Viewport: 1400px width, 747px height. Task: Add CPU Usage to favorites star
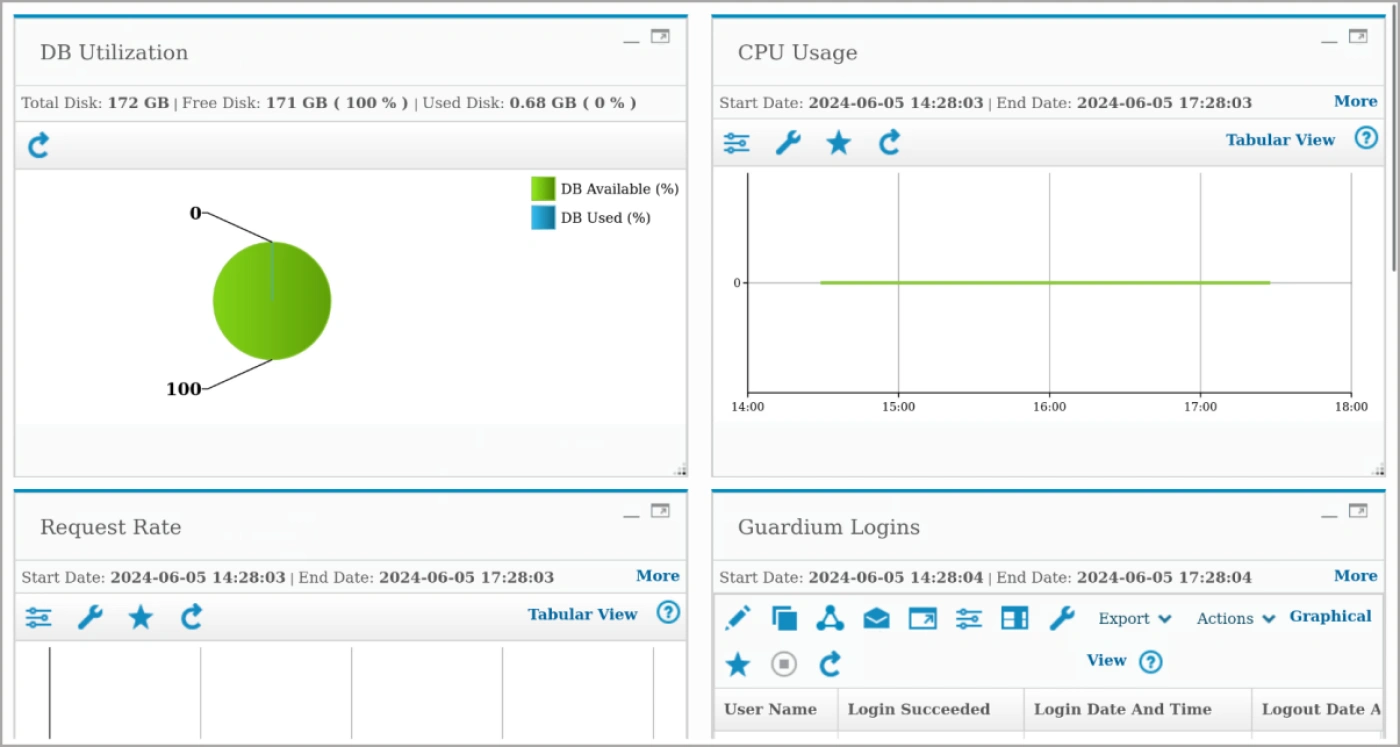[838, 143]
